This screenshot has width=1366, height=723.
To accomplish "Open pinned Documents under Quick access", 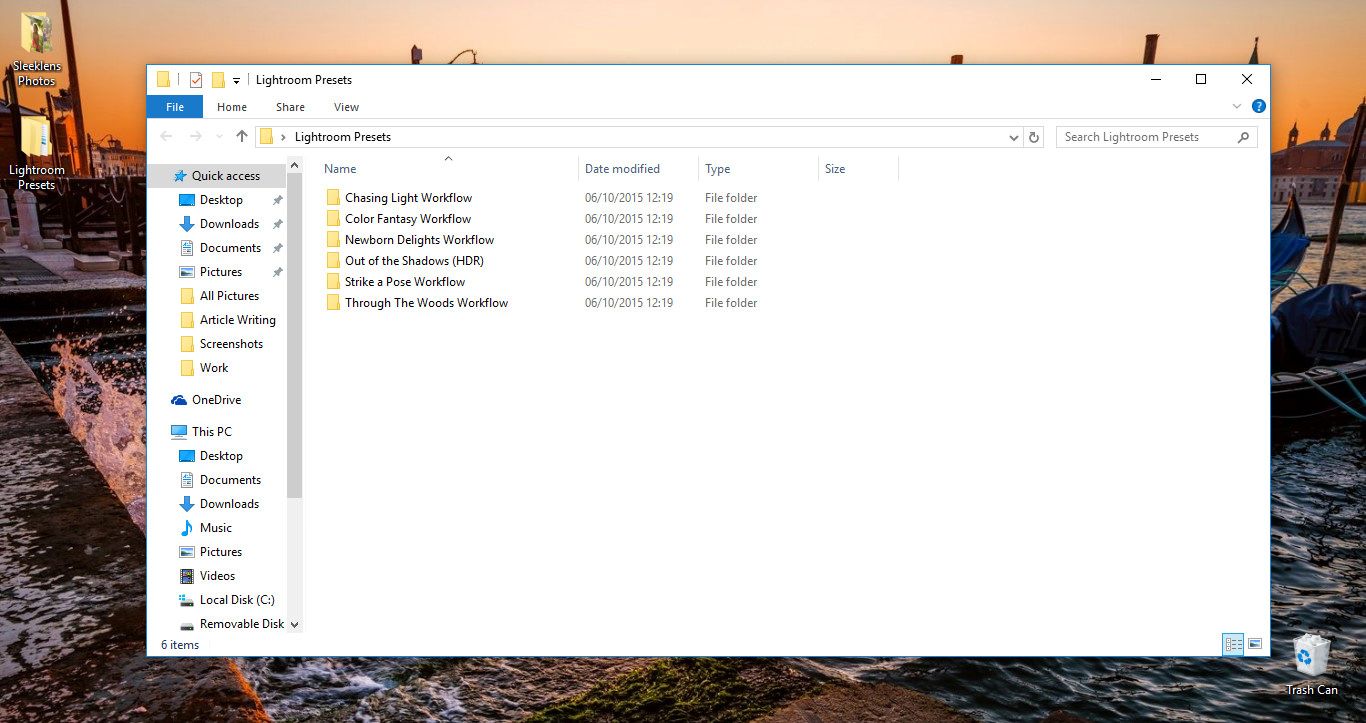I will (229, 248).
